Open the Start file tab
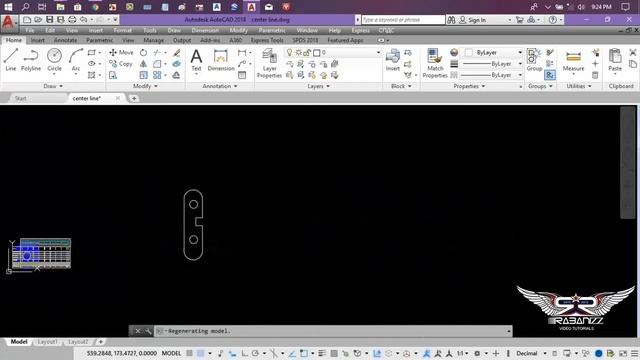This screenshot has width=640, height=360. [x=20, y=98]
